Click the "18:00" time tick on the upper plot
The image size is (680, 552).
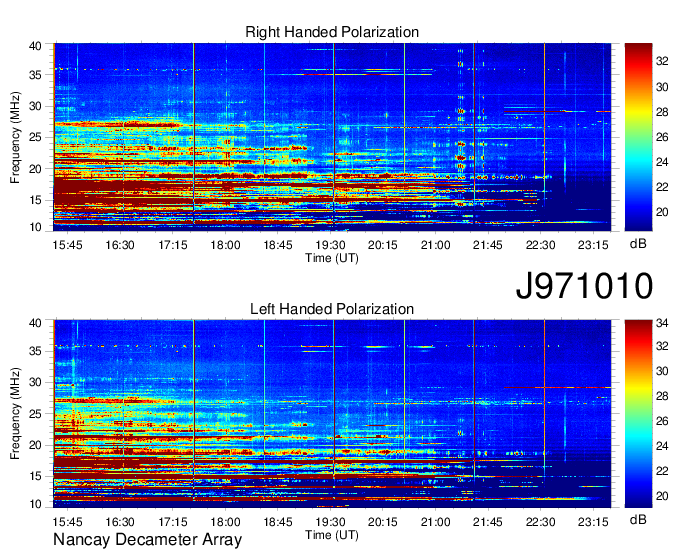tap(225, 245)
